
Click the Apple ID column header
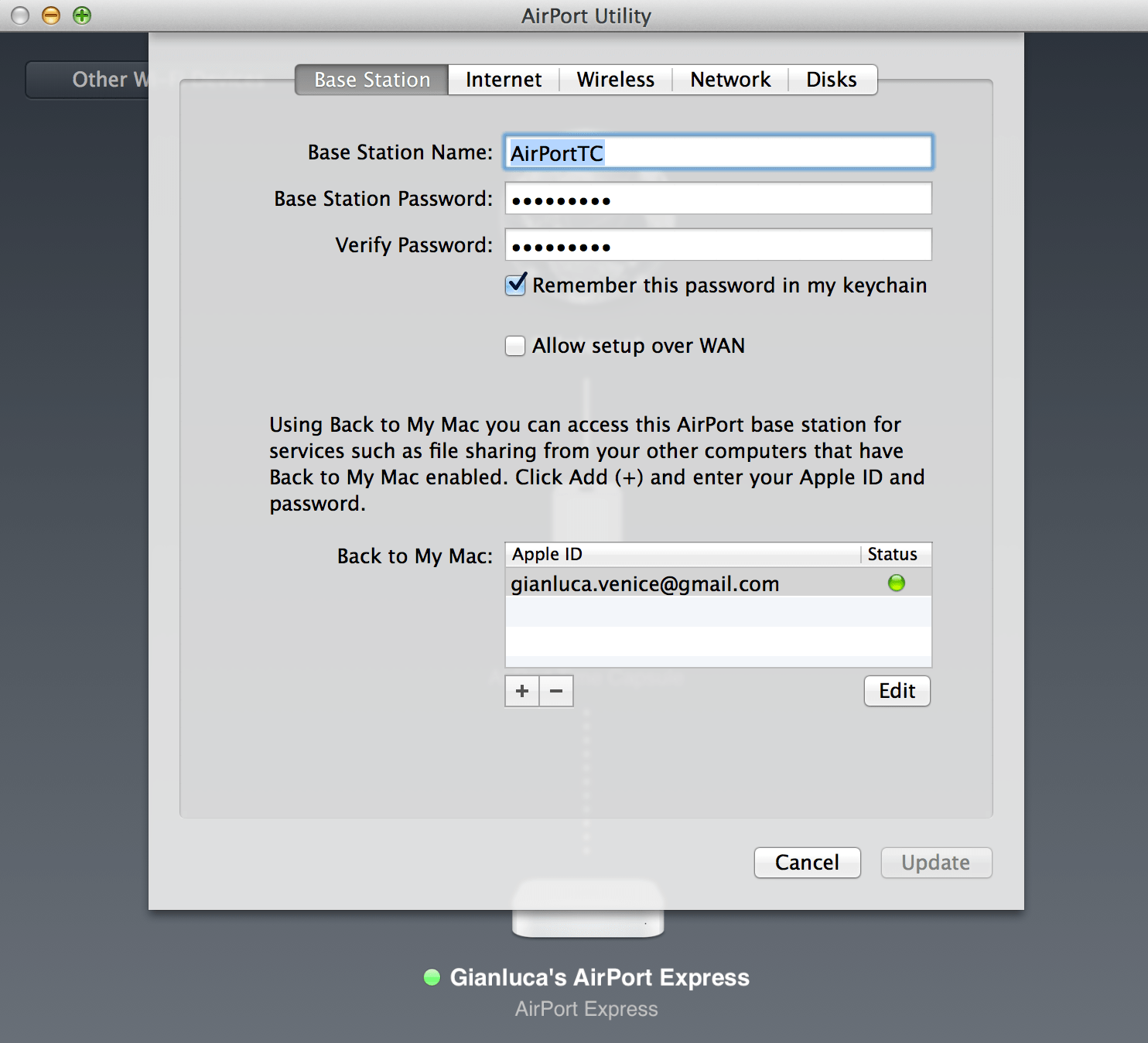tap(547, 554)
